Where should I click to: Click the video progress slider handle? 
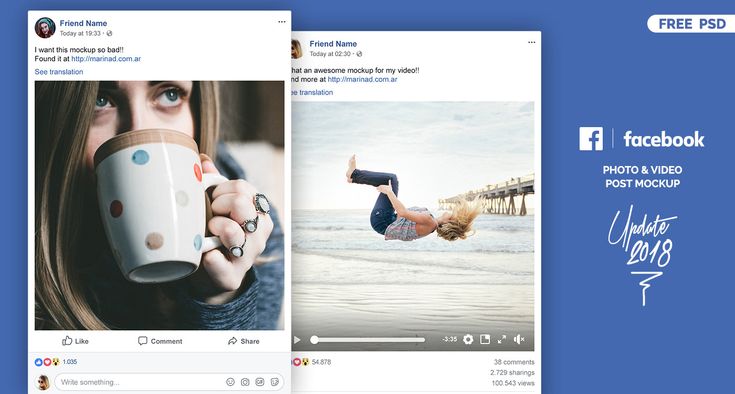(315, 340)
